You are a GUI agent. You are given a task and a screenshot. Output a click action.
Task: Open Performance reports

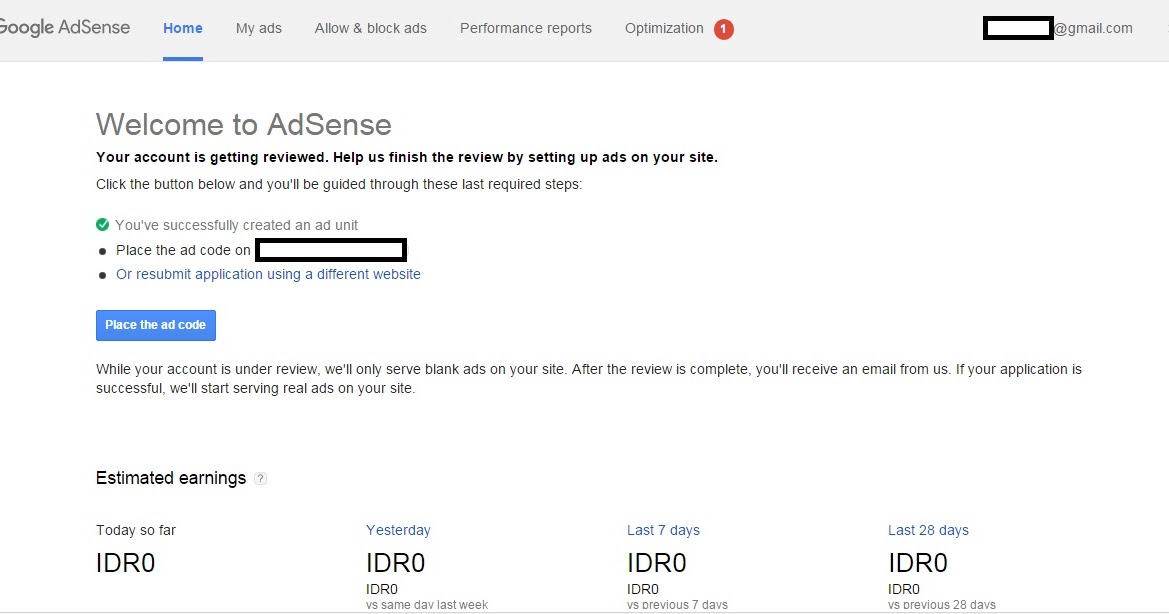pyautogui.click(x=525, y=28)
